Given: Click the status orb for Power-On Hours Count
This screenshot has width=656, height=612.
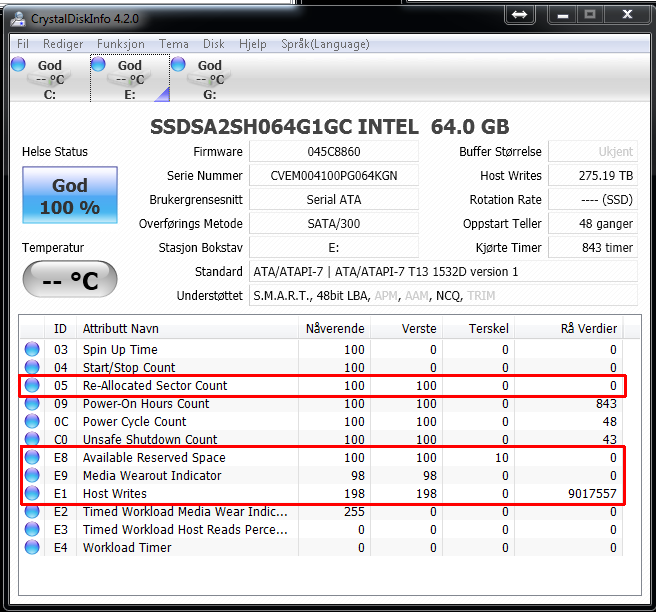Looking at the screenshot, I should (32, 403).
